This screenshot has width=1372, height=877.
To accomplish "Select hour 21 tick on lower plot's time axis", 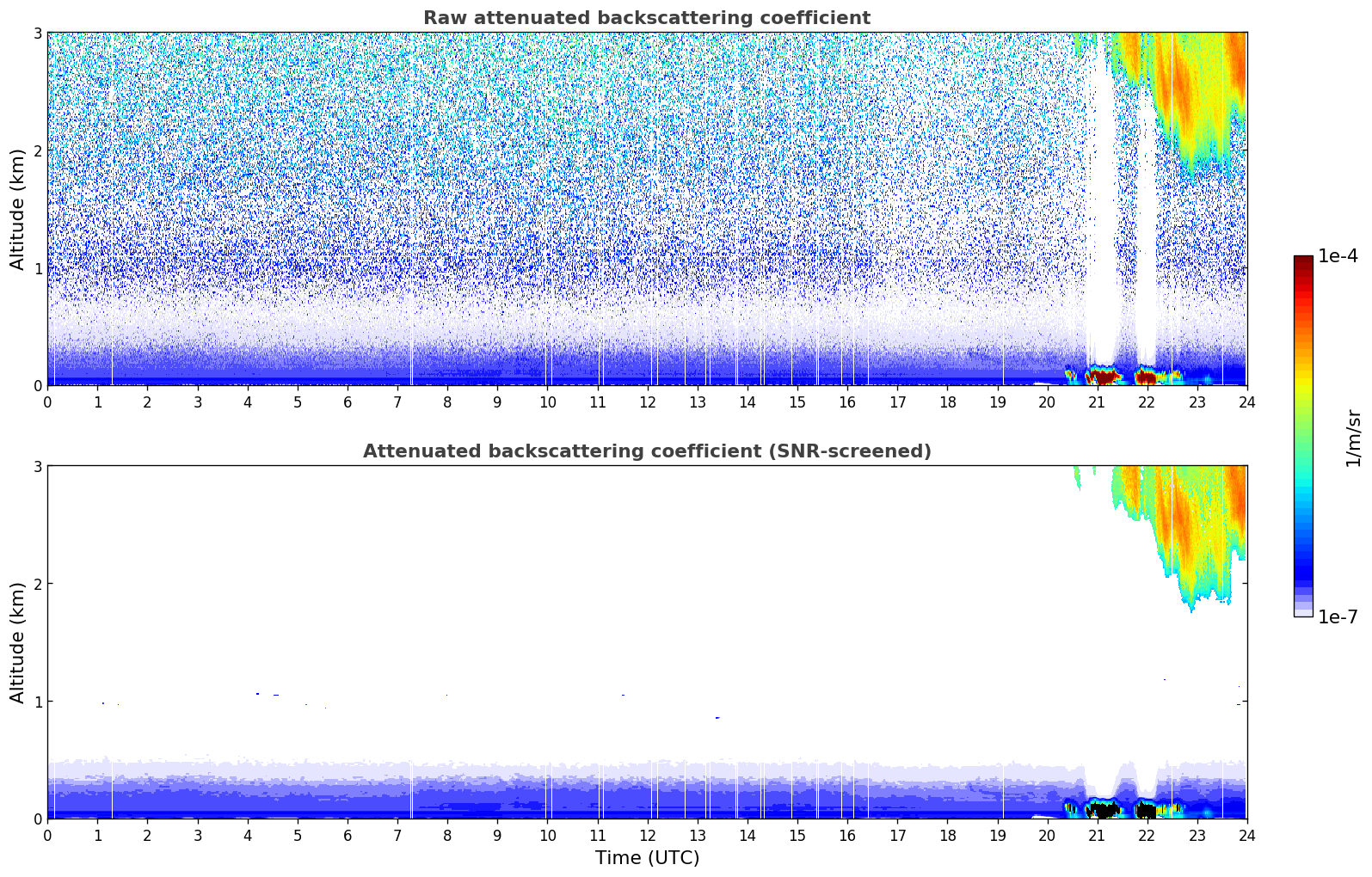I will click(x=1097, y=835).
